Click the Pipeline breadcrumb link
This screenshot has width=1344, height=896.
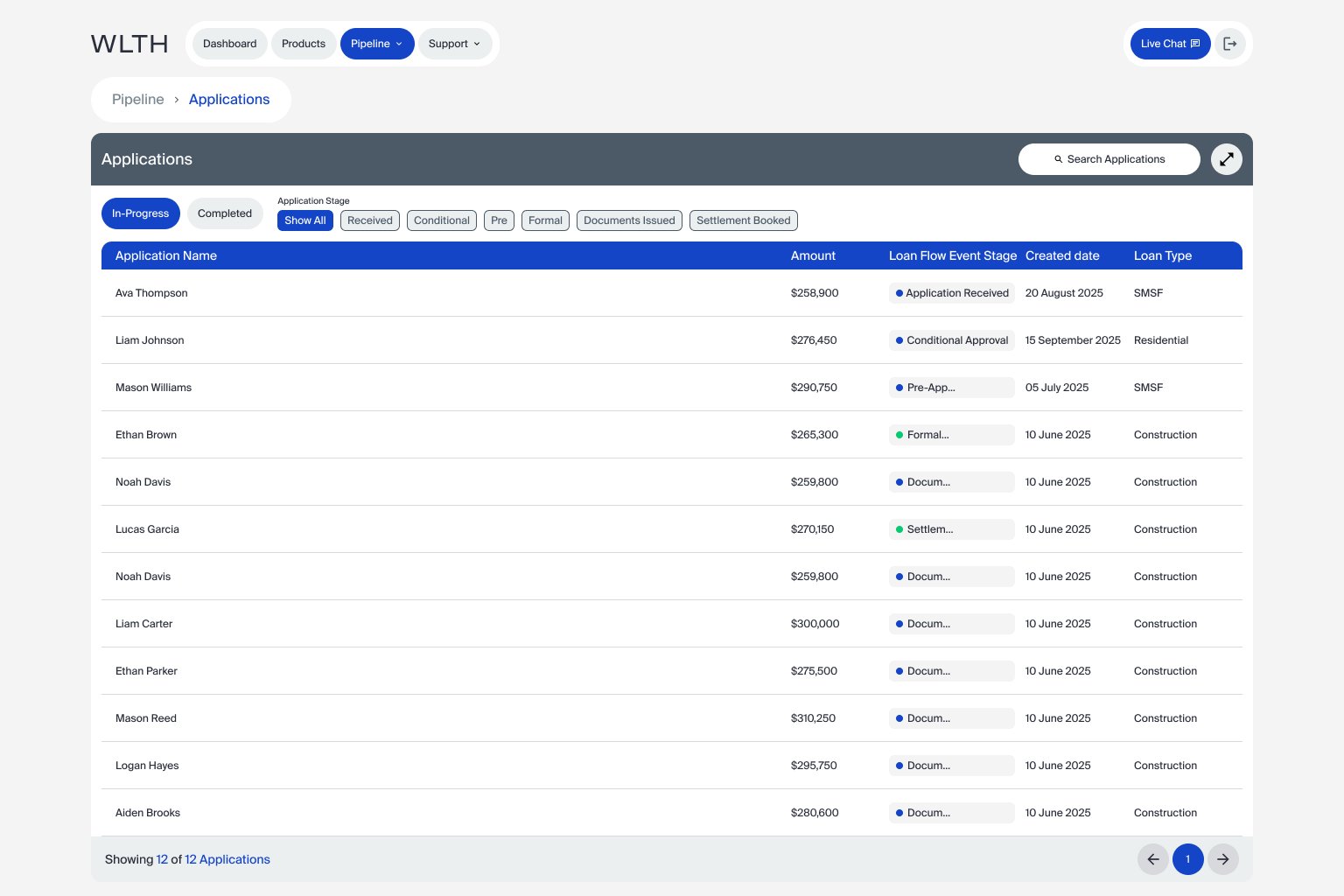coord(138,100)
